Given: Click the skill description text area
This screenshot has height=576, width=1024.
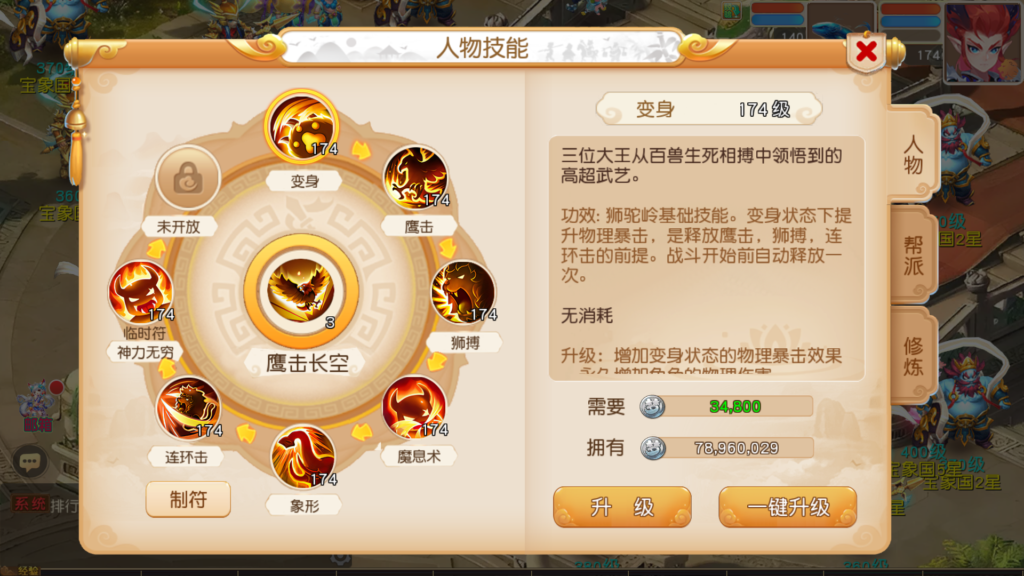Looking at the screenshot, I should pyautogui.click(x=707, y=258).
